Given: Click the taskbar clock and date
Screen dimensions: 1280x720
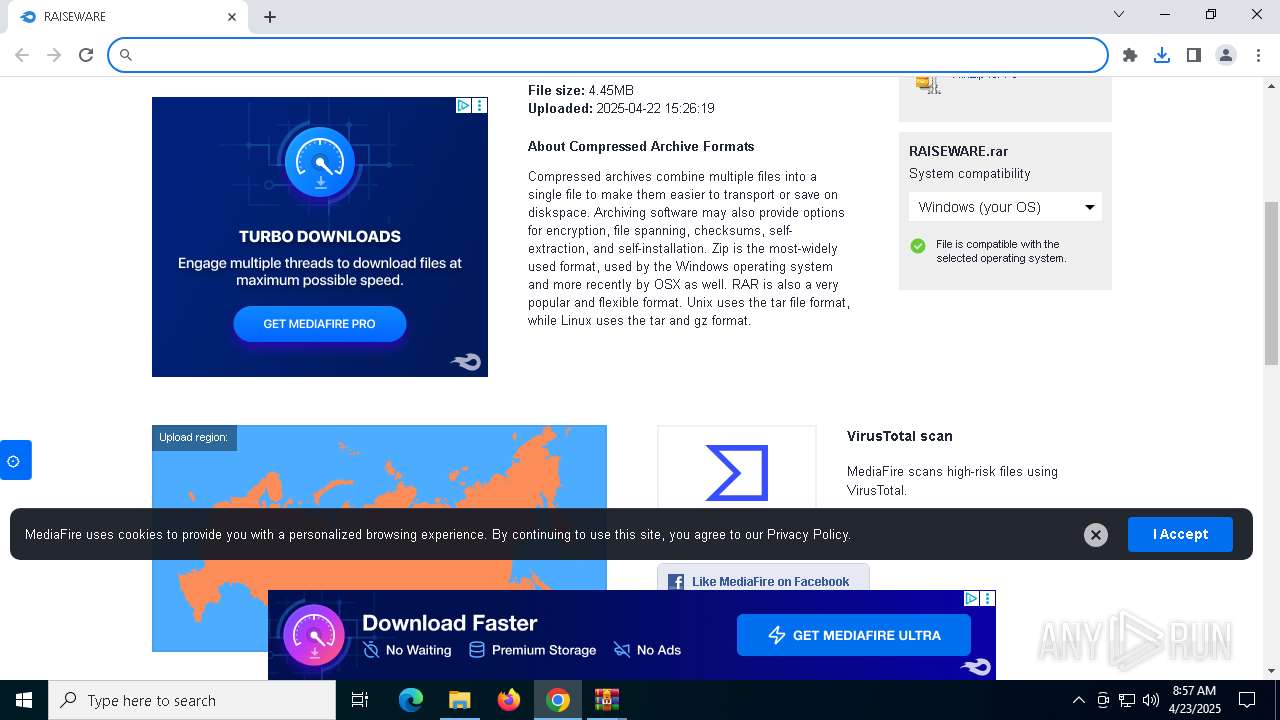Looking at the screenshot, I should pyautogui.click(x=1194, y=700).
